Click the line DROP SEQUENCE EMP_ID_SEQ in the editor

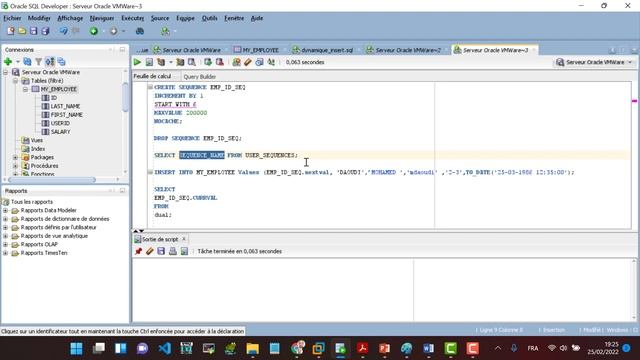tap(198, 138)
